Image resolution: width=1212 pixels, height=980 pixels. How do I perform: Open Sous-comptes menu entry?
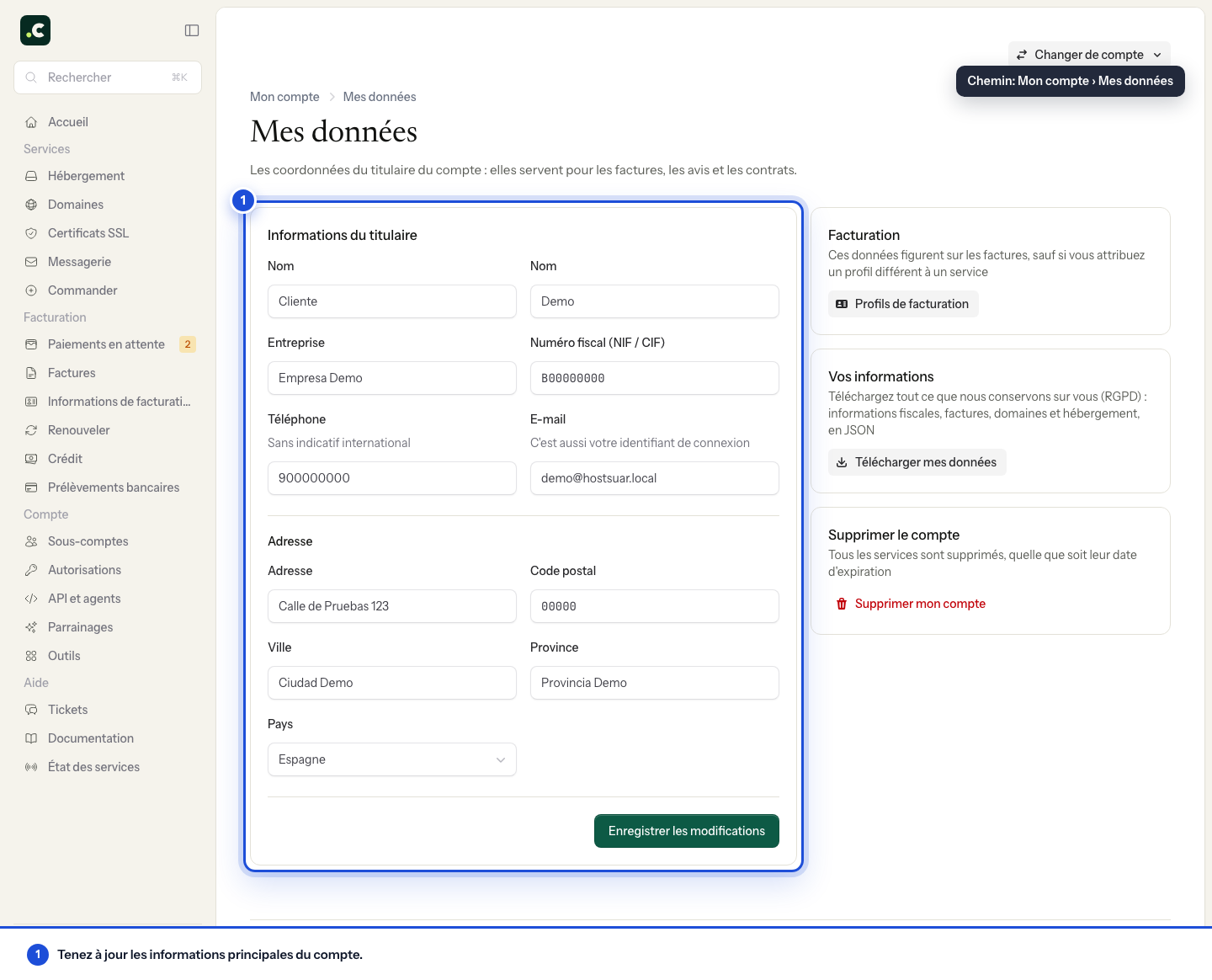click(x=108, y=541)
